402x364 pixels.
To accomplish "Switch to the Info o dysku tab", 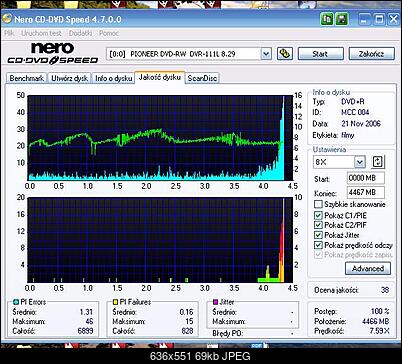I will coord(114,78).
